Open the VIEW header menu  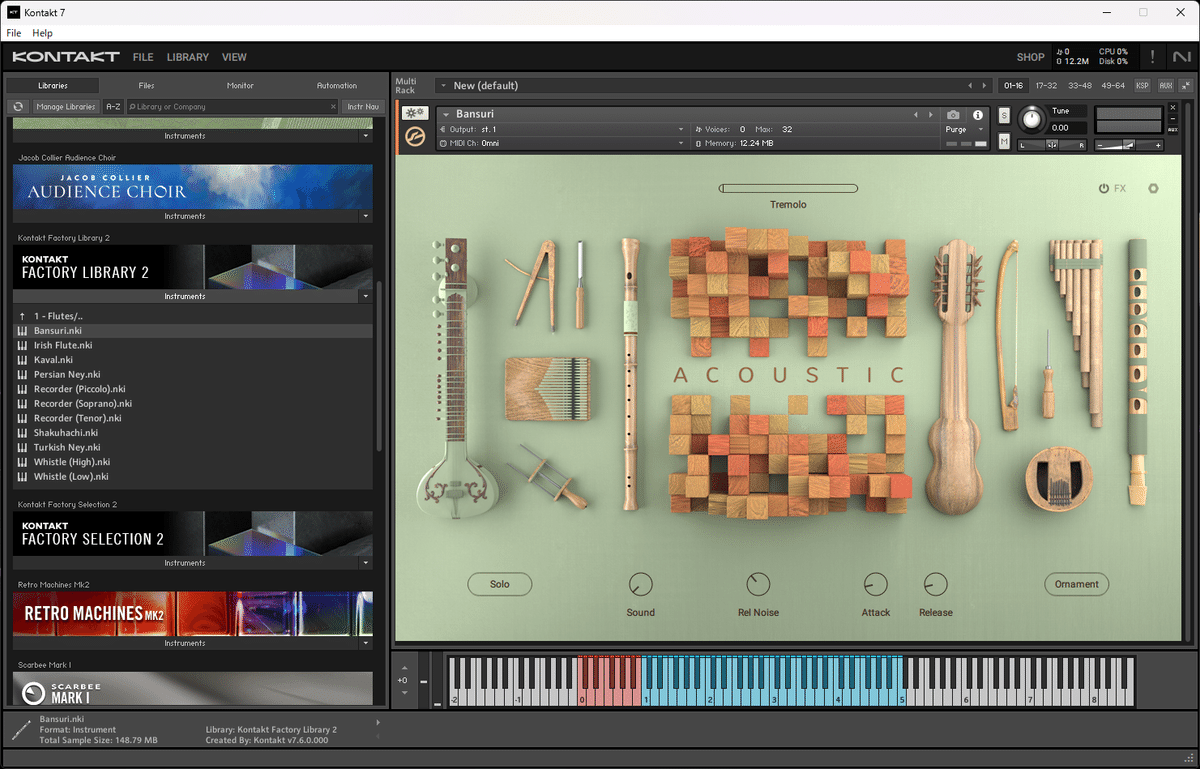234,57
